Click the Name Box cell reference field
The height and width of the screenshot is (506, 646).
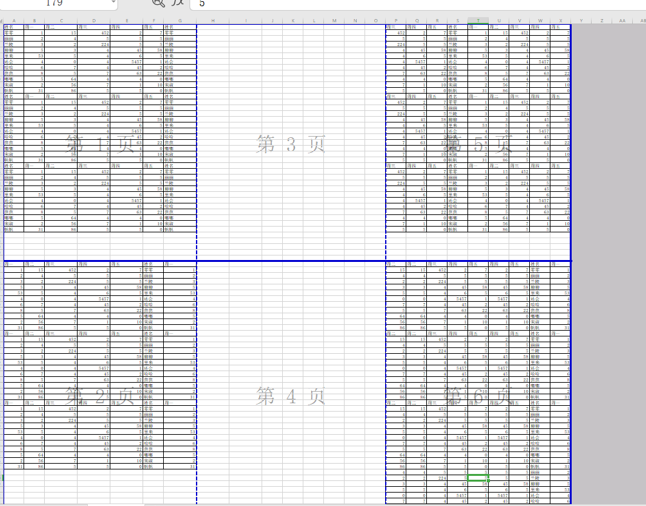click(59, 3)
